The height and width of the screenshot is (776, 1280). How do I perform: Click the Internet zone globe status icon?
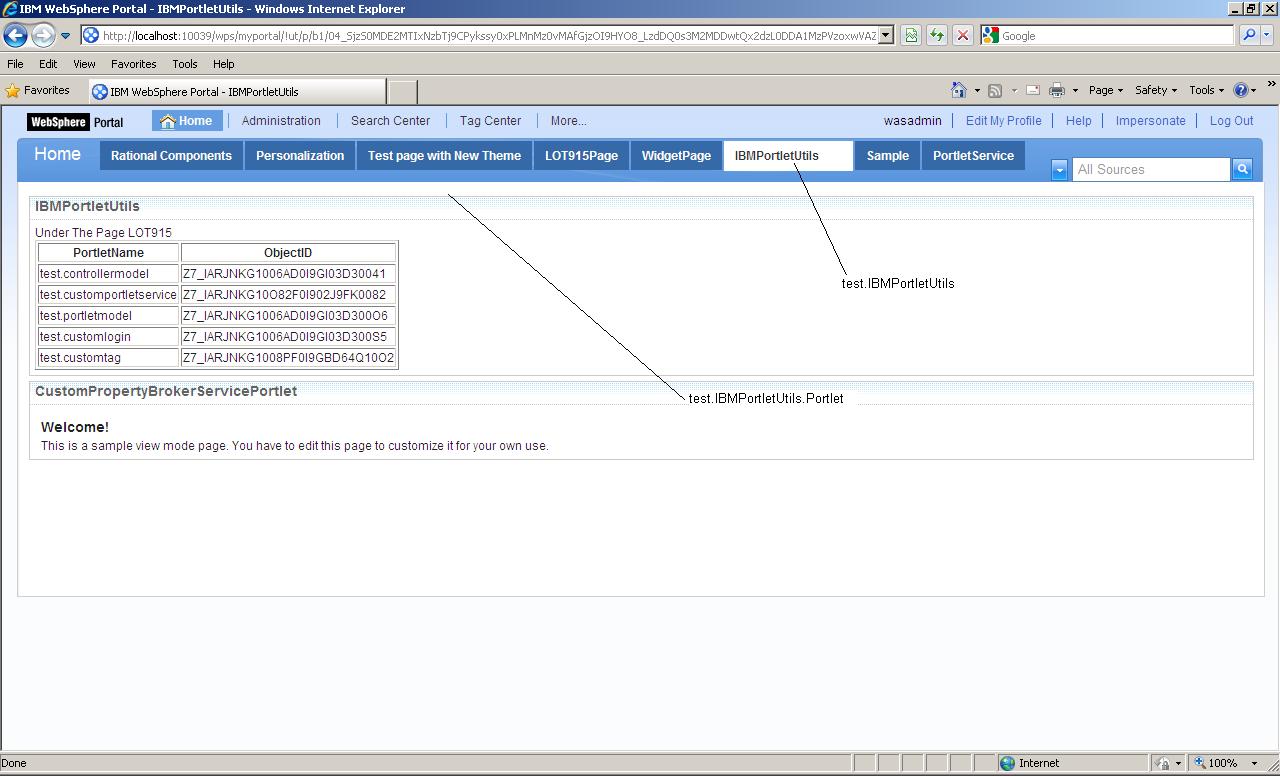click(x=1007, y=763)
